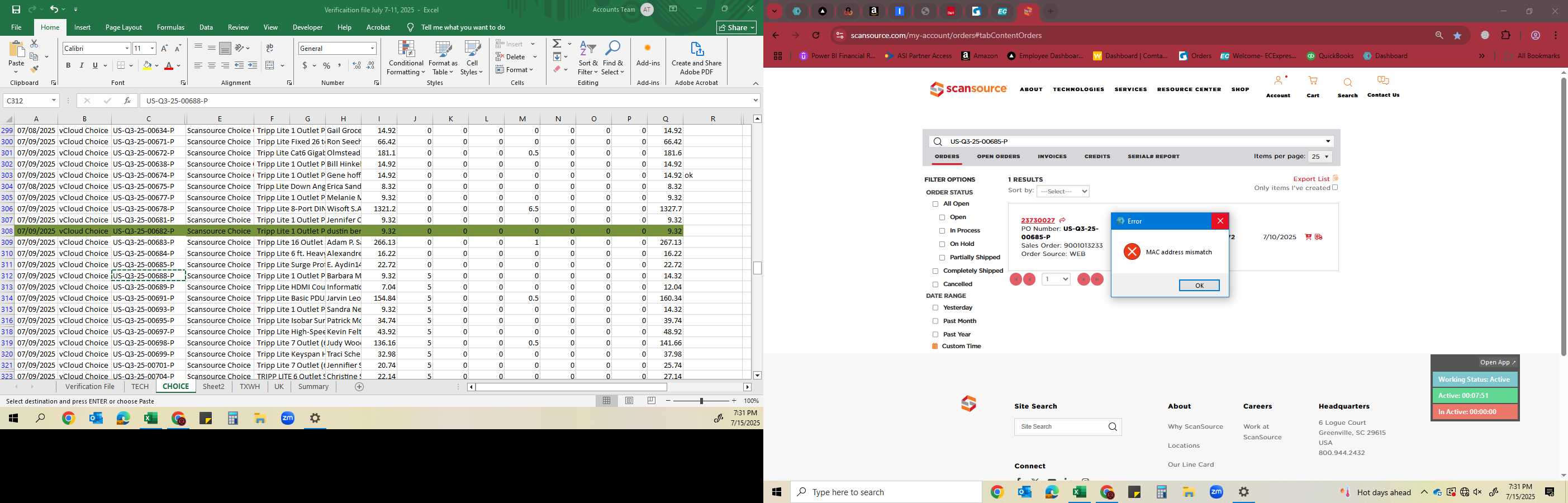
Task: Switch to the Verification File sheet
Action: pyautogui.click(x=90, y=387)
